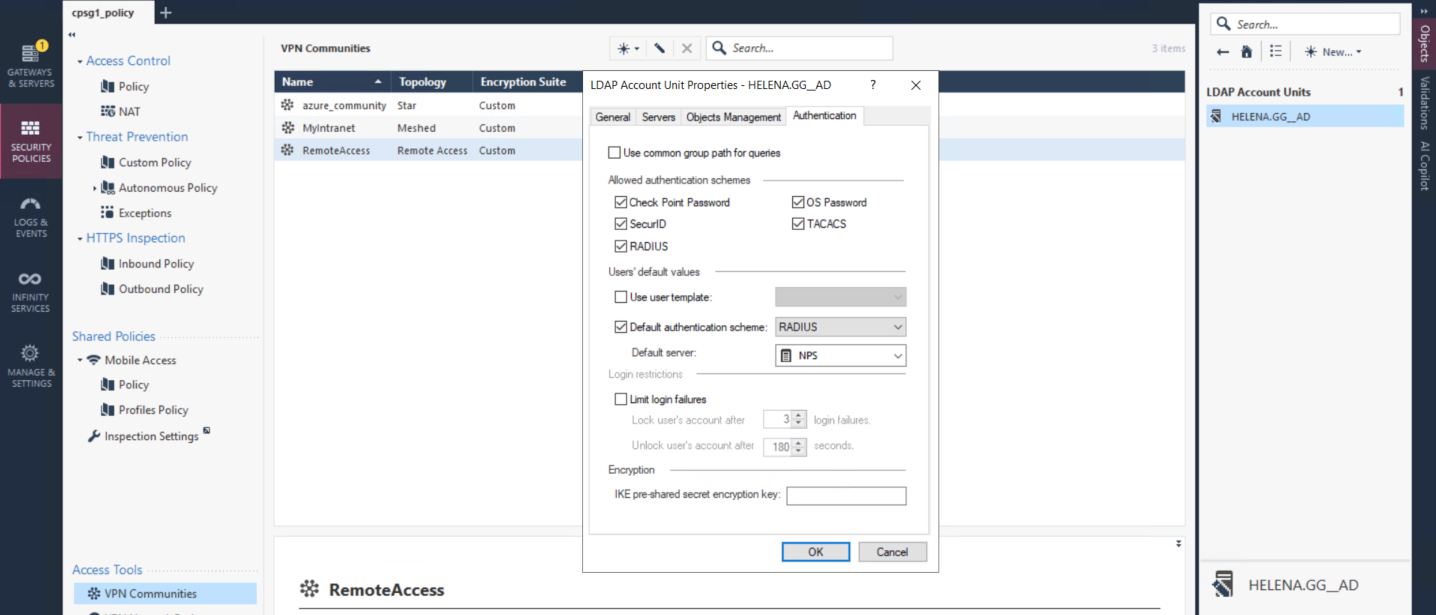The height and width of the screenshot is (615, 1436).
Task: Select HELENA.GG__AD in LDAP Account Units
Action: click(1270, 117)
